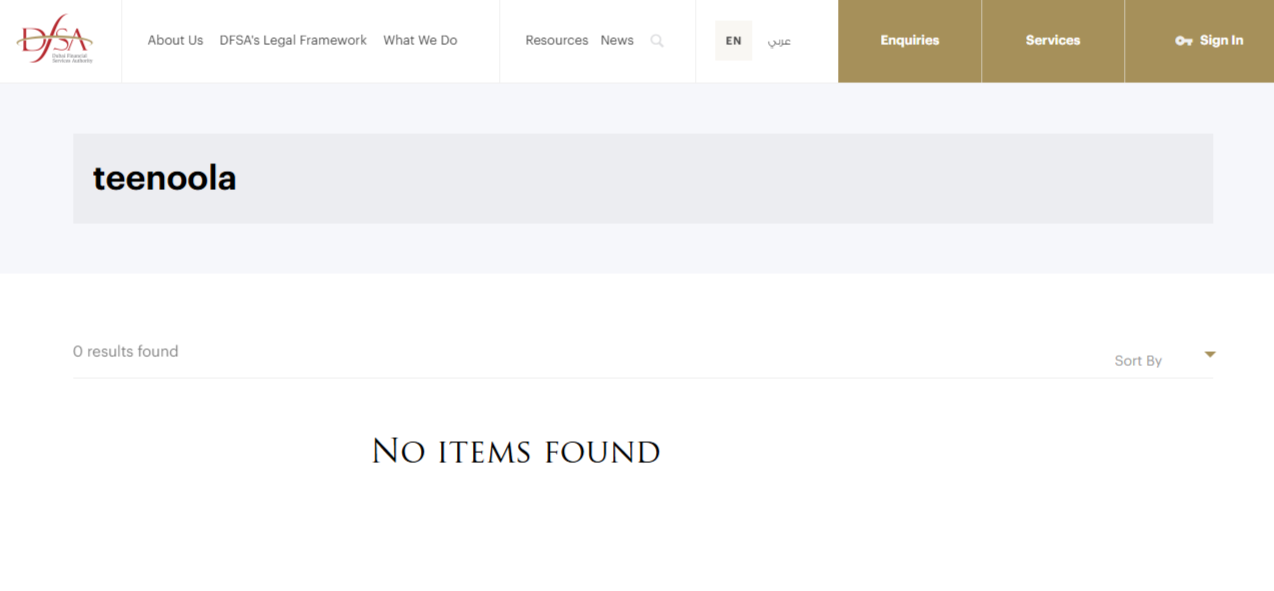Click the DFSA logo to go home

55,40
